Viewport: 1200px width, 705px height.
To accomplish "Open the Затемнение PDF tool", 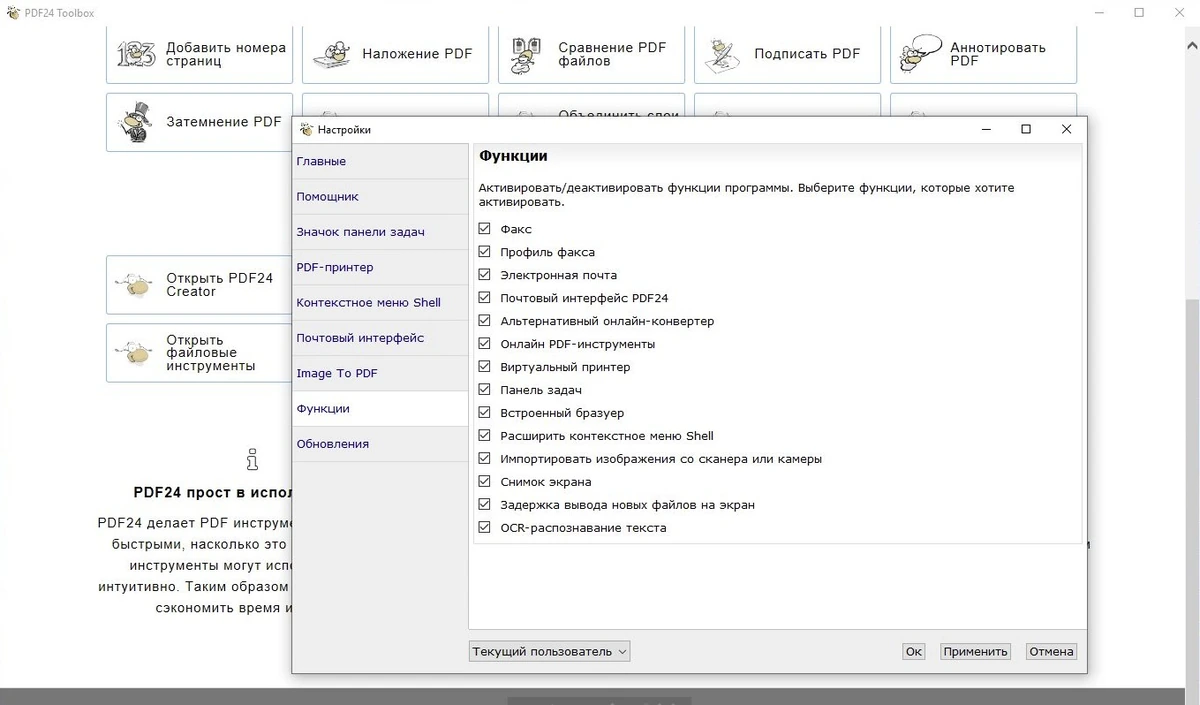I will pyautogui.click(x=199, y=122).
